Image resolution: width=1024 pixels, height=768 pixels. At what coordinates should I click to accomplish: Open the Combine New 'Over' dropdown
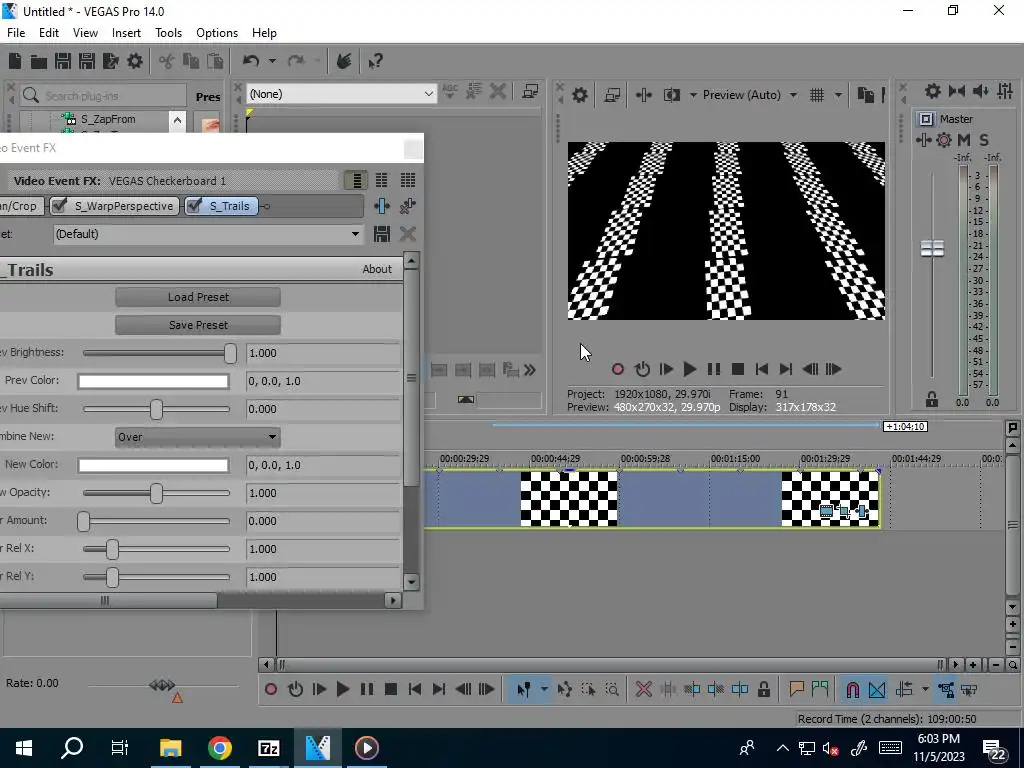click(x=198, y=437)
